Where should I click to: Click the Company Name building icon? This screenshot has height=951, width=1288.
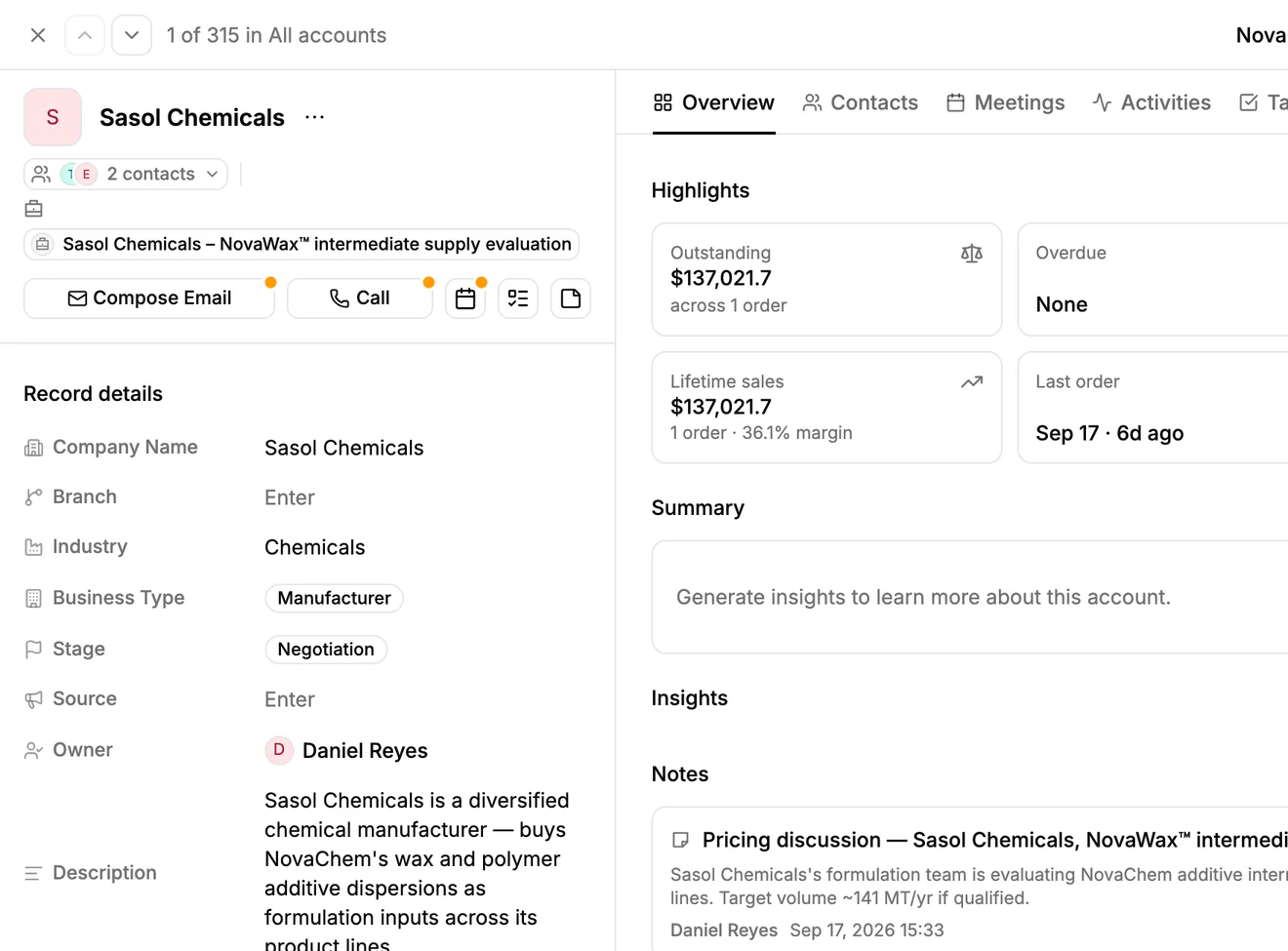coord(33,448)
